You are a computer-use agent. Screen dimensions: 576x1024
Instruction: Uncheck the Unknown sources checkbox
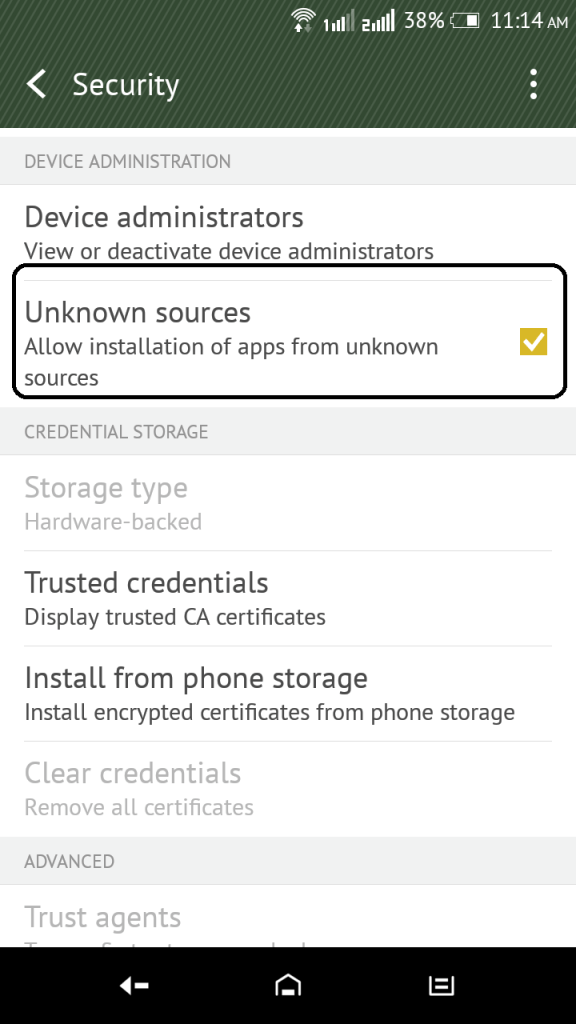point(534,342)
